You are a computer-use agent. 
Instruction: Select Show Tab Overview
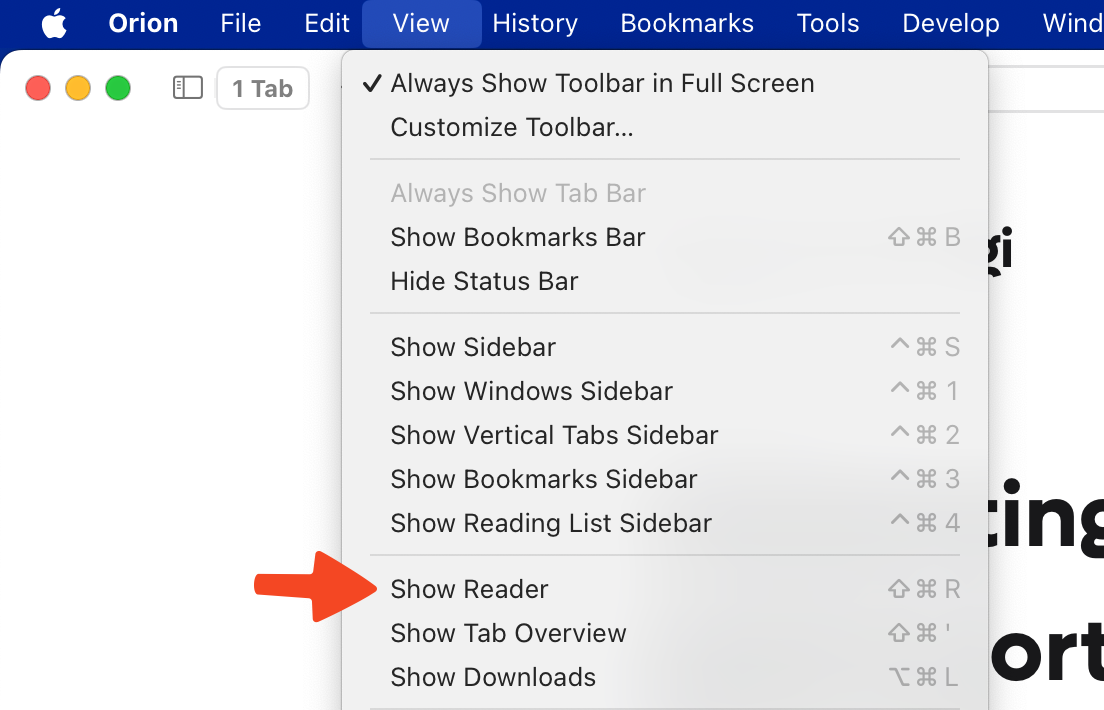(665, 633)
